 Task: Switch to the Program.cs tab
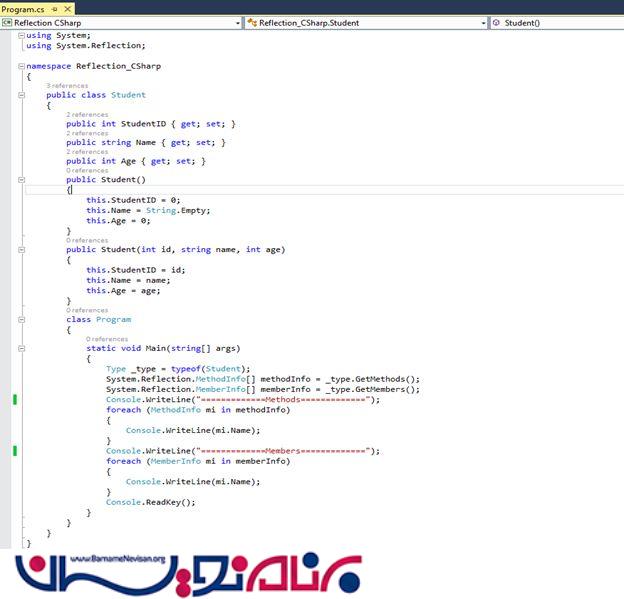pyautogui.click(x=22, y=8)
